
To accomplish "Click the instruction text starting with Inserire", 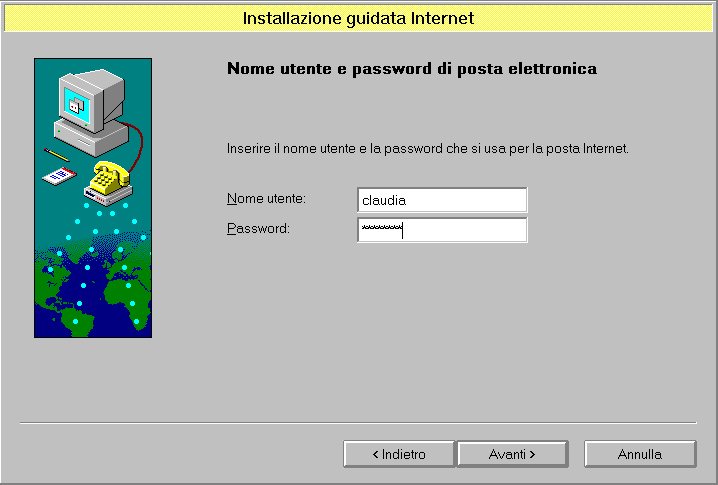I will click(x=427, y=149).
